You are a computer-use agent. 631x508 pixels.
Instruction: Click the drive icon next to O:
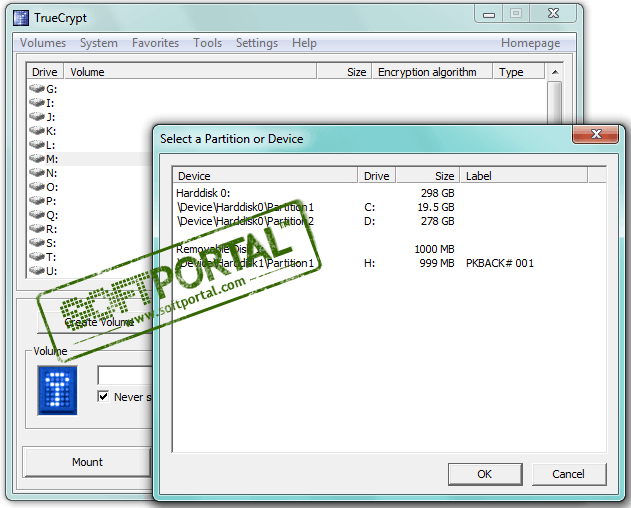tap(37, 186)
